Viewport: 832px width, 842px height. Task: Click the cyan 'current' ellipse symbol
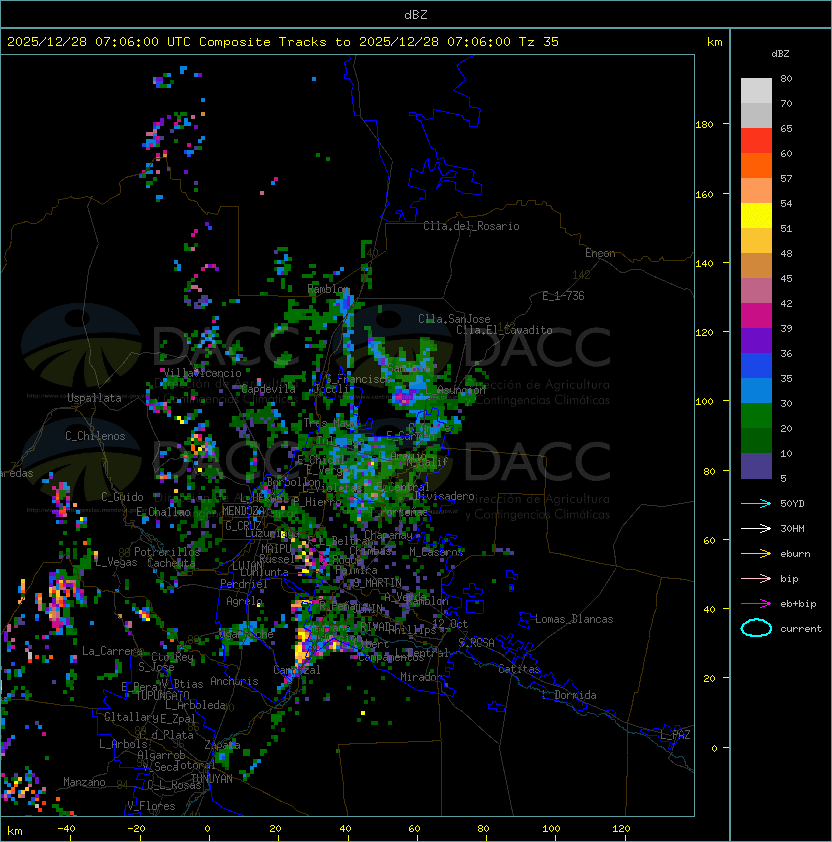pos(756,628)
